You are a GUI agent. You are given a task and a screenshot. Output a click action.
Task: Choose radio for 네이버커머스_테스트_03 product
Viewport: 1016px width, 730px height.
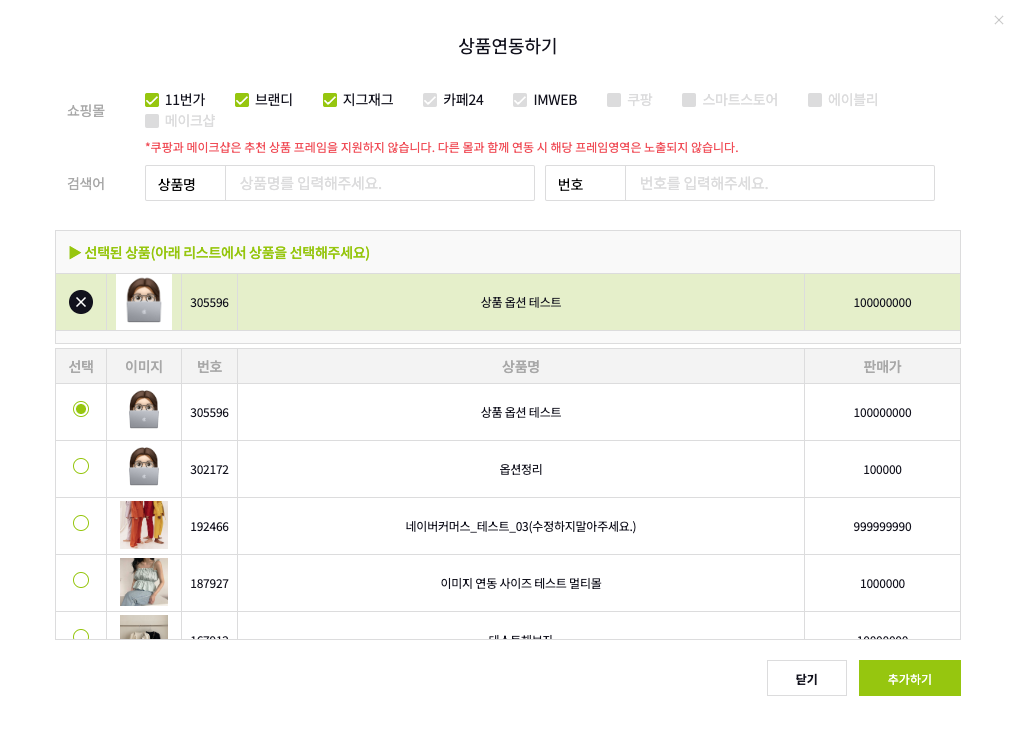[x=81, y=523]
